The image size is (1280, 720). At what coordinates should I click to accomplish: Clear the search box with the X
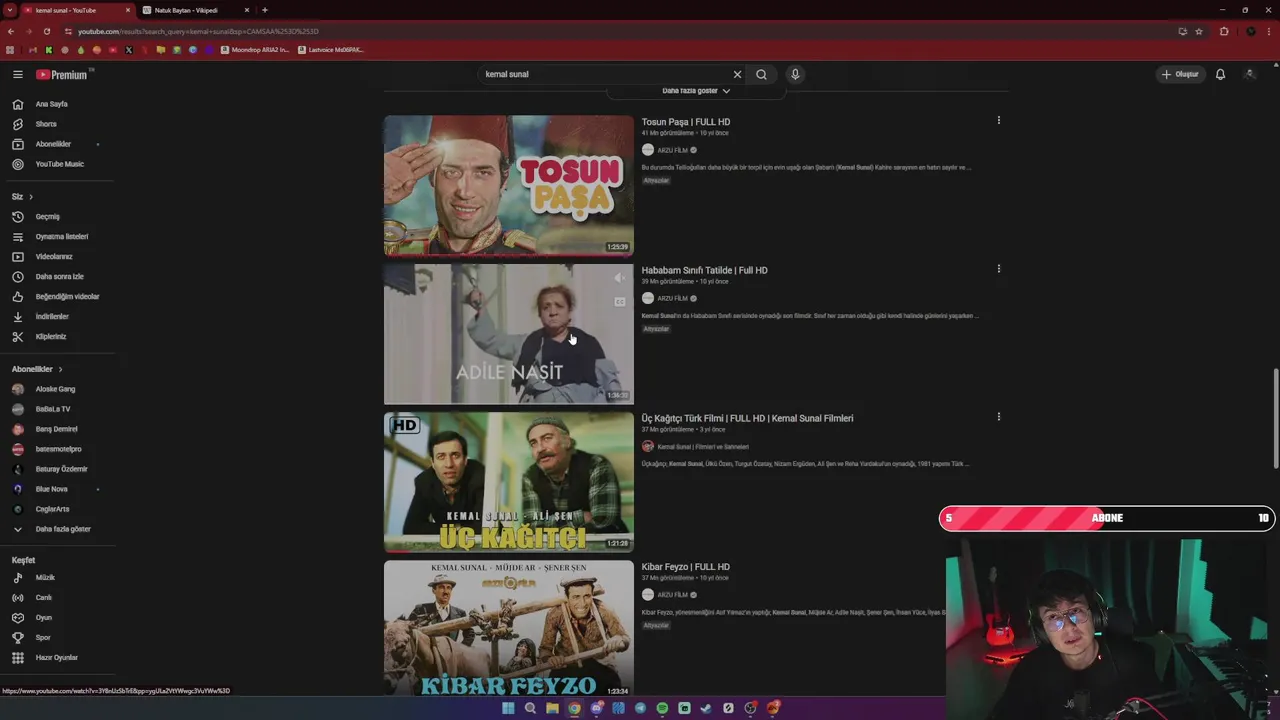coord(737,74)
